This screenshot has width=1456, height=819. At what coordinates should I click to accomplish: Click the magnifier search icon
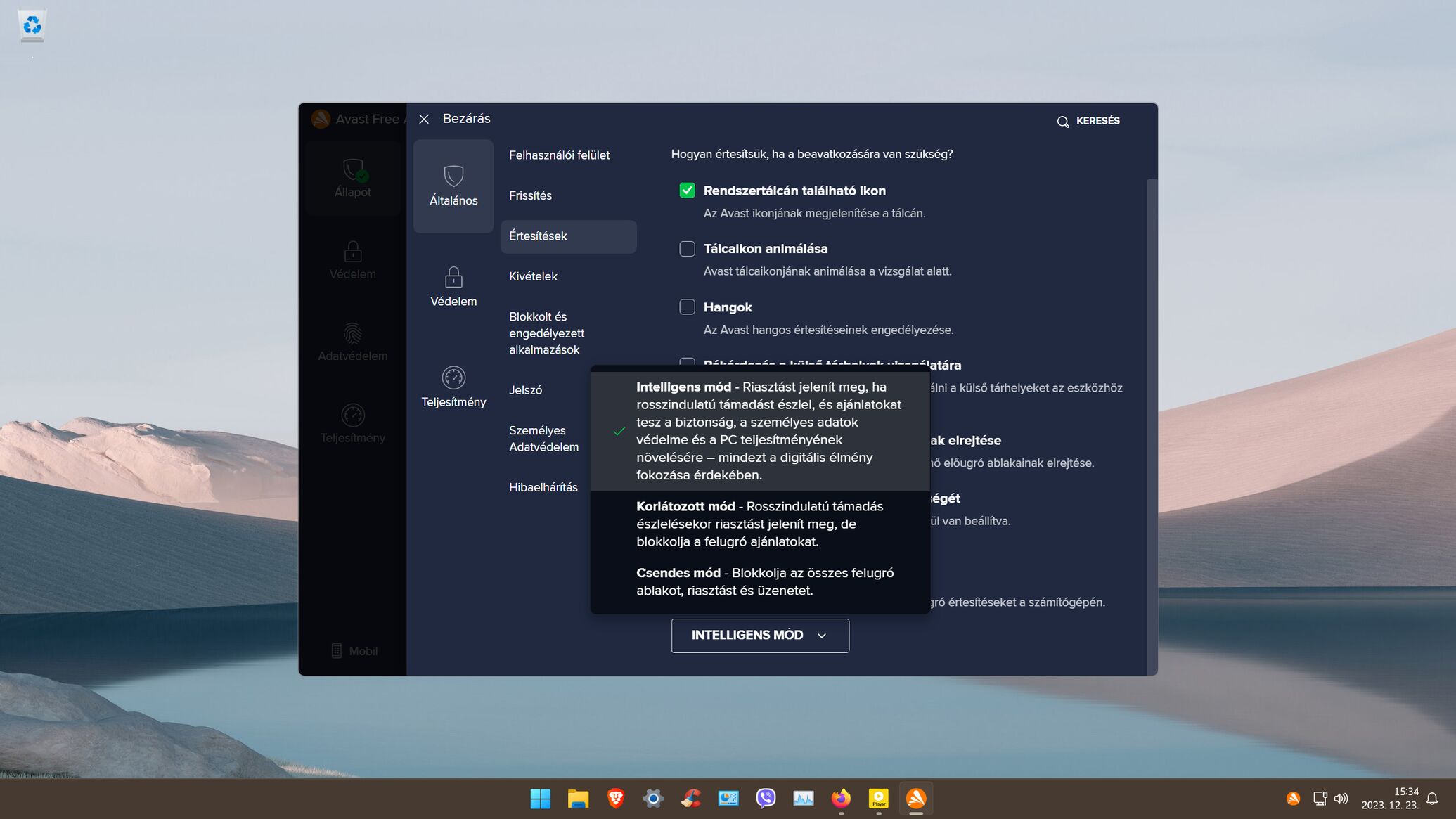(x=1062, y=122)
